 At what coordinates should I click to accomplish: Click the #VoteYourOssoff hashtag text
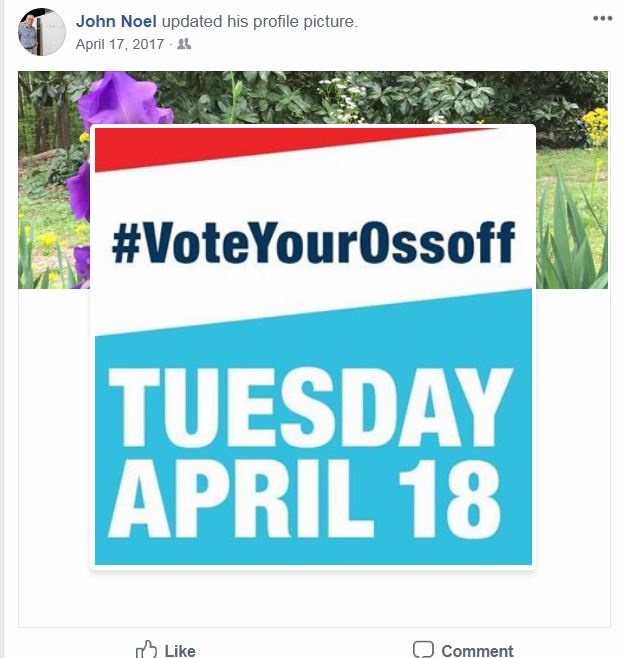coord(313,243)
